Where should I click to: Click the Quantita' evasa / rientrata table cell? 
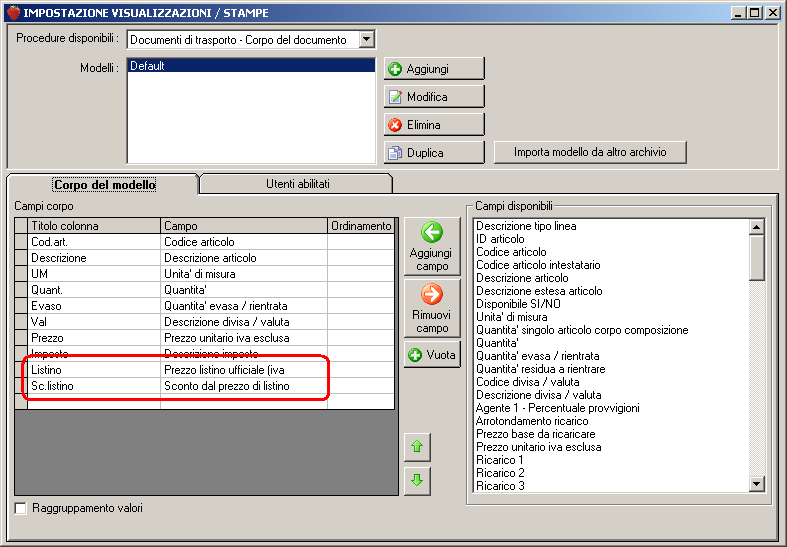[x=244, y=306]
